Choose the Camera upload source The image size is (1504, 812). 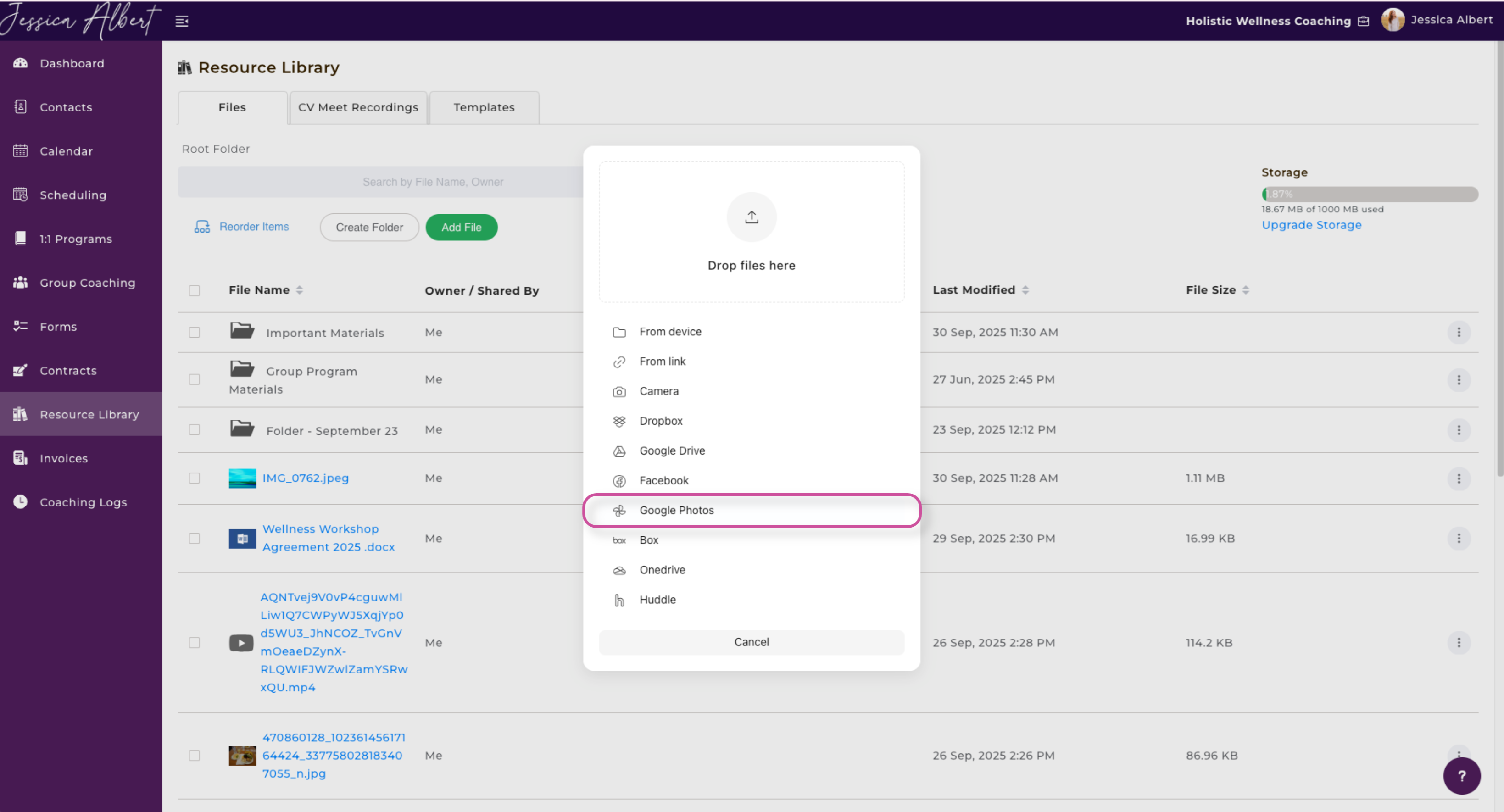coord(658,391)
